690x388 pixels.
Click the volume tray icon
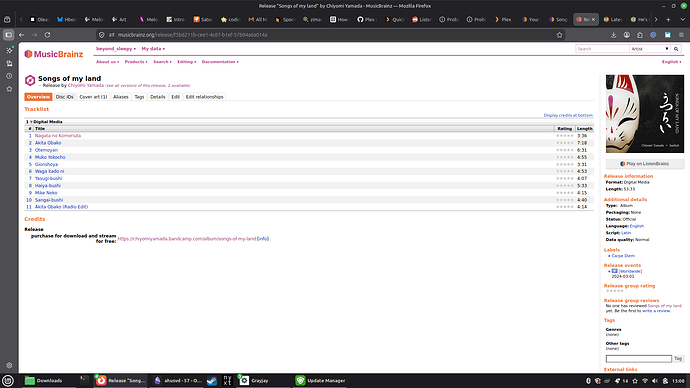tap(655, 381)
